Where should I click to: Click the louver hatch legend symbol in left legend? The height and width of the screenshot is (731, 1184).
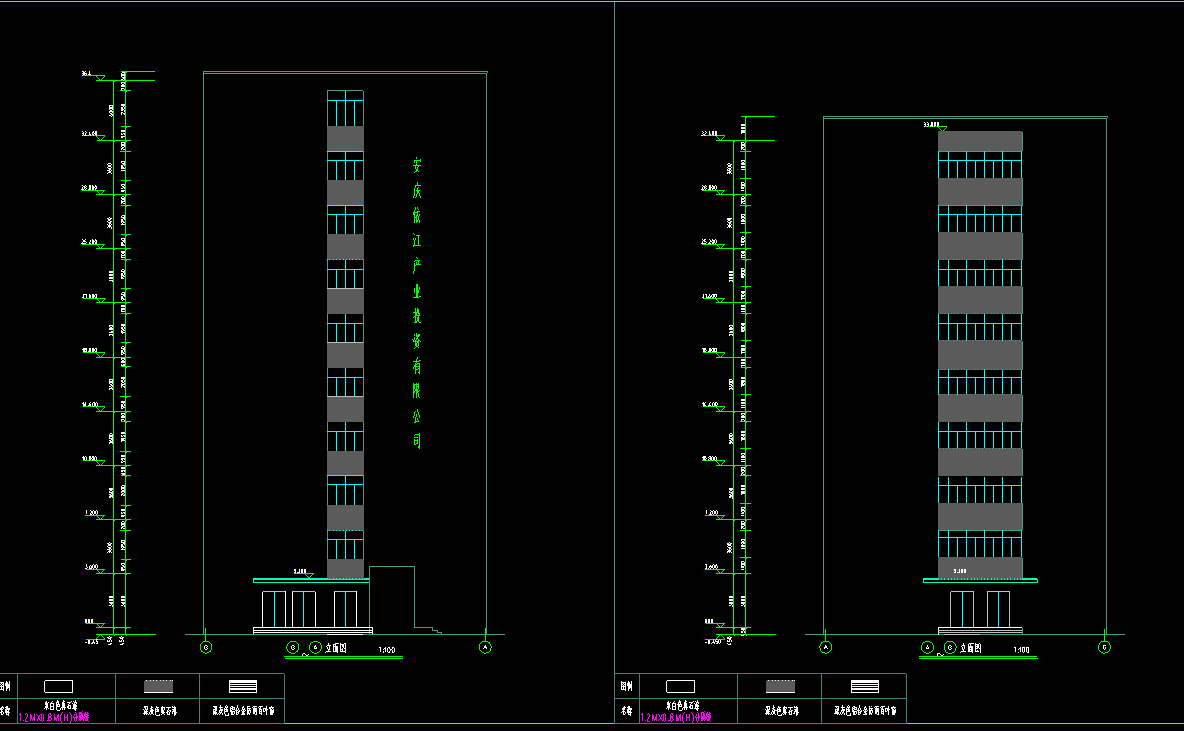pyautogui.click(x=243, y=687)
